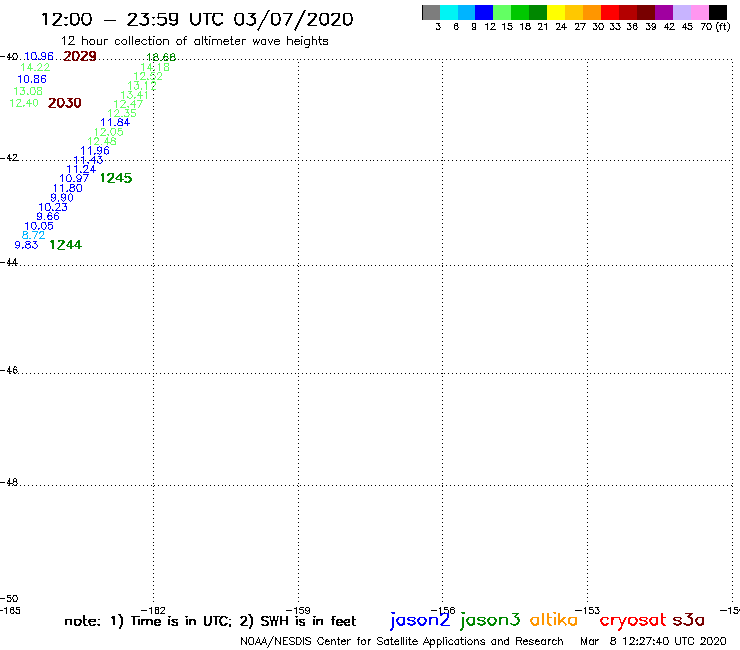The height and width of the screenshot is (650, 740).
Task: Click the 2030 pass time label
Action: point(65,103)
